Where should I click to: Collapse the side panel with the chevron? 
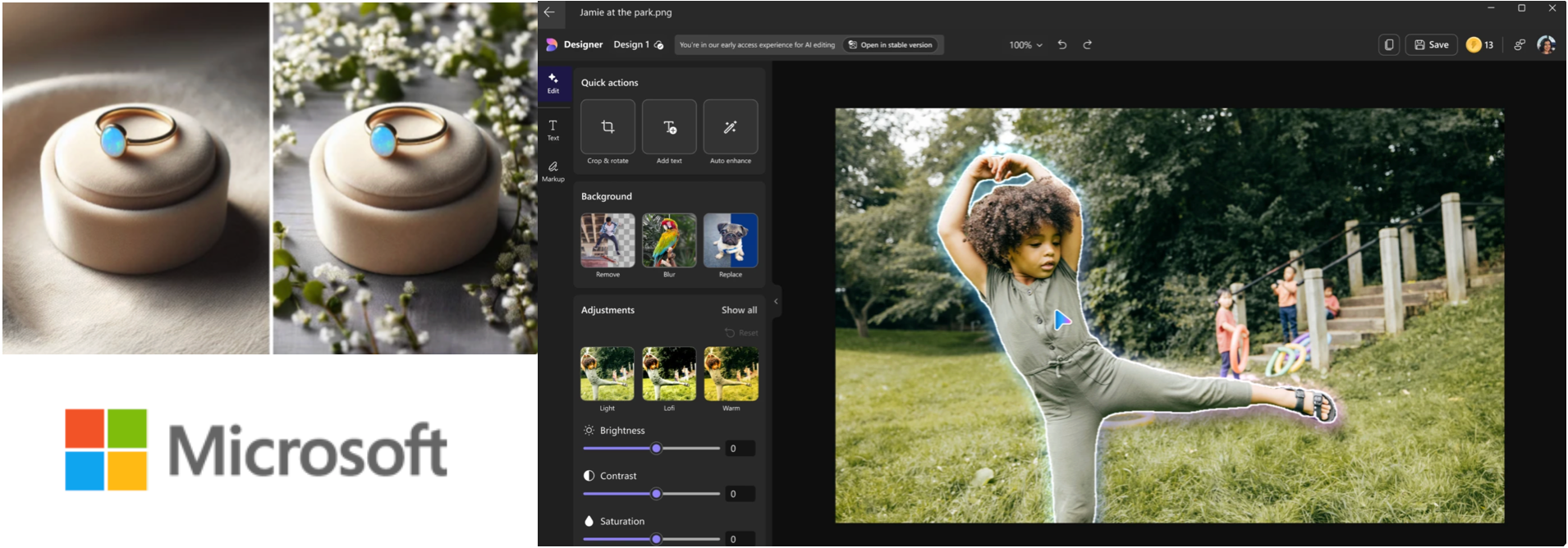tap(776, 302)
